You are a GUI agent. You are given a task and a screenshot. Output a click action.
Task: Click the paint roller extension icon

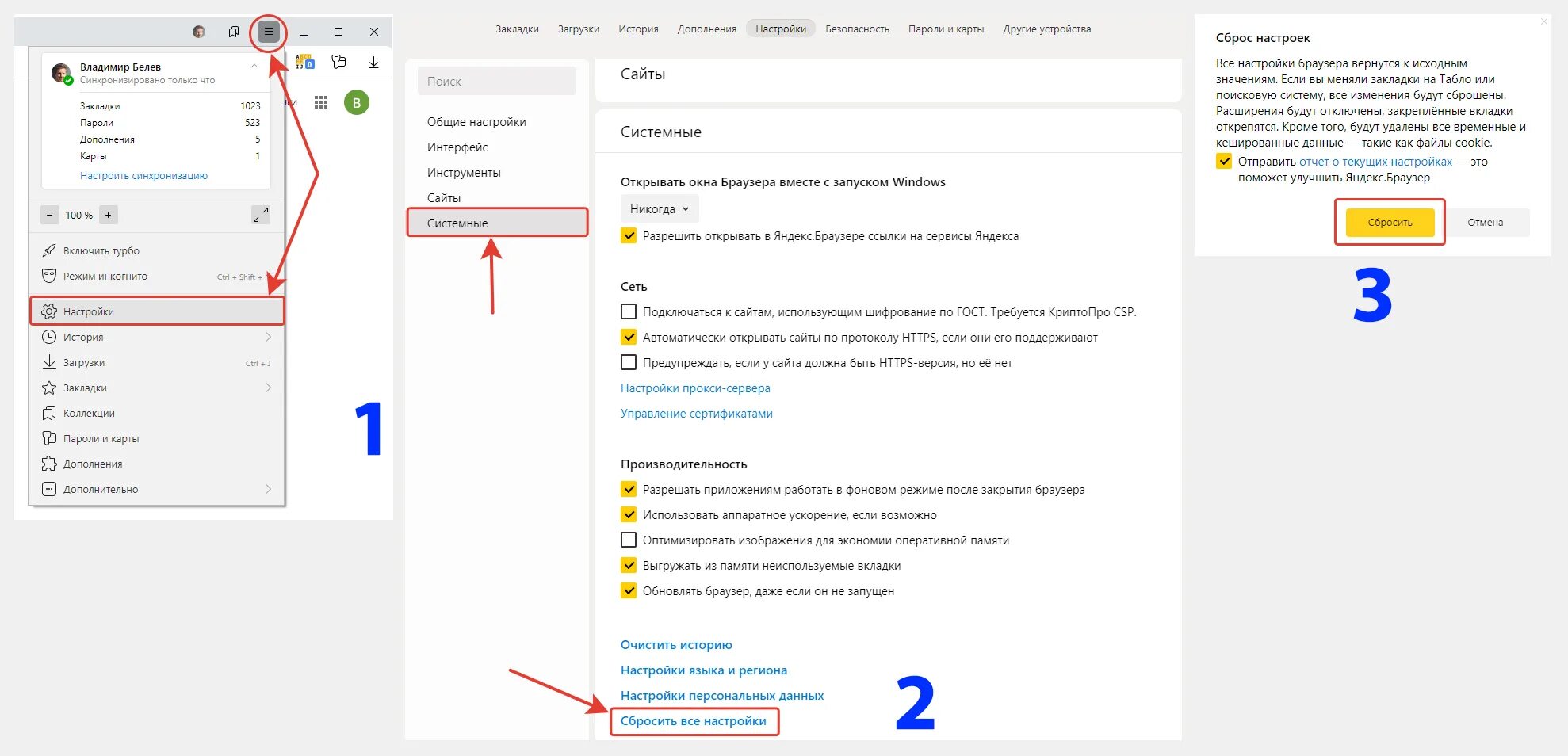[339, 62]
